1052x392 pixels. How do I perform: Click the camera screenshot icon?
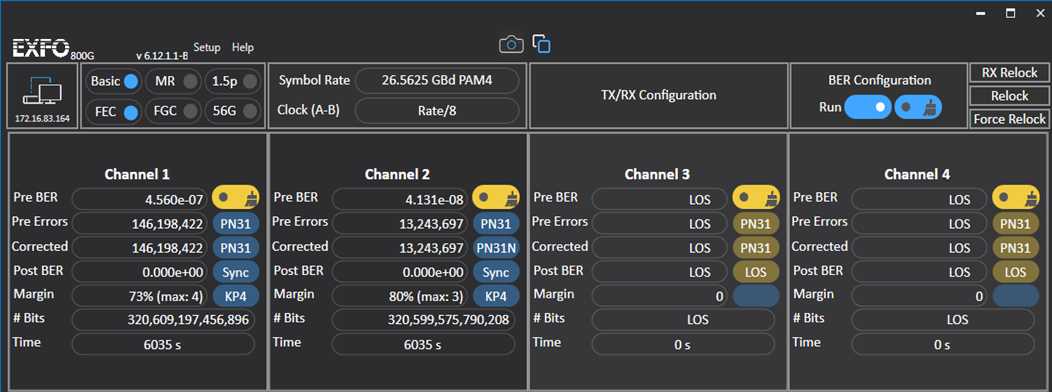click(511, 44)
